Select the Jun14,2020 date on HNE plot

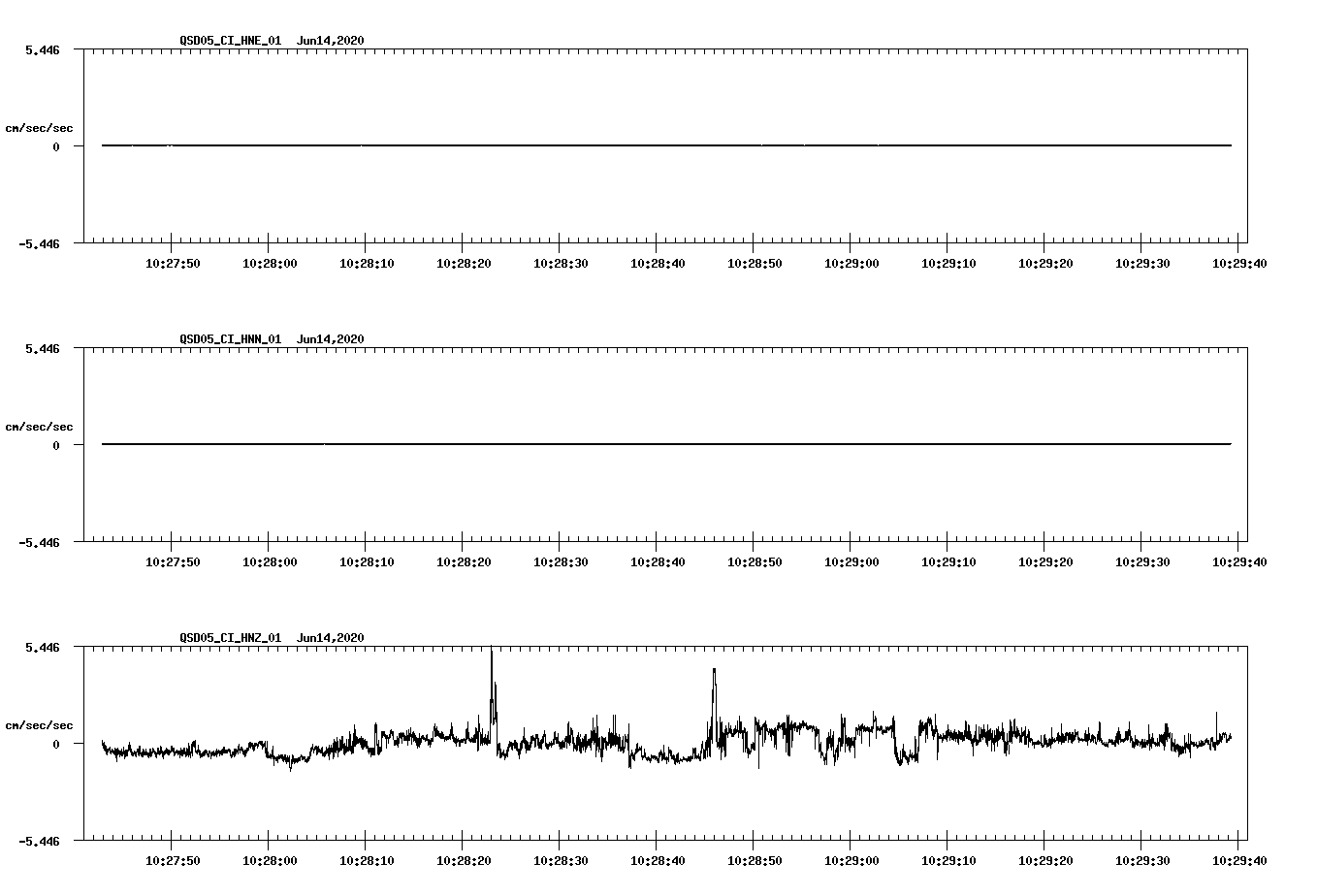(331, 40)
